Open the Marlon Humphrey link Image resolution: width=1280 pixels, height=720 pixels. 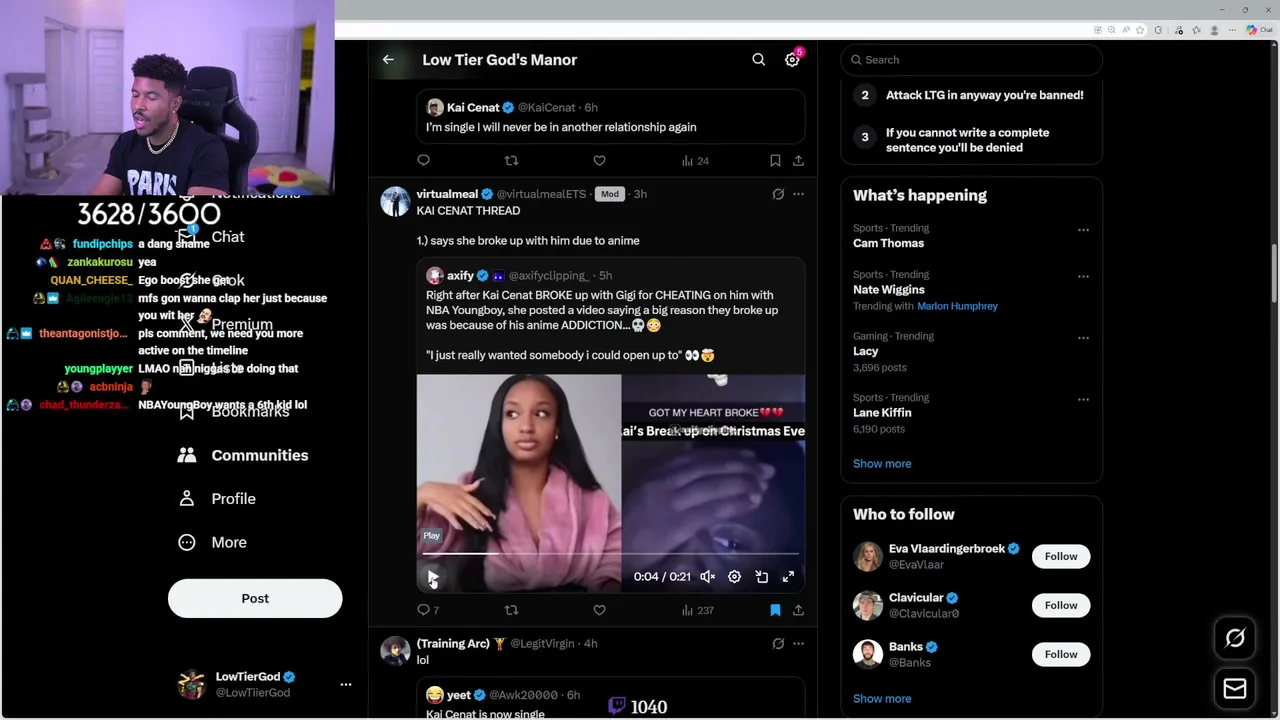click(x=957, y=306)
